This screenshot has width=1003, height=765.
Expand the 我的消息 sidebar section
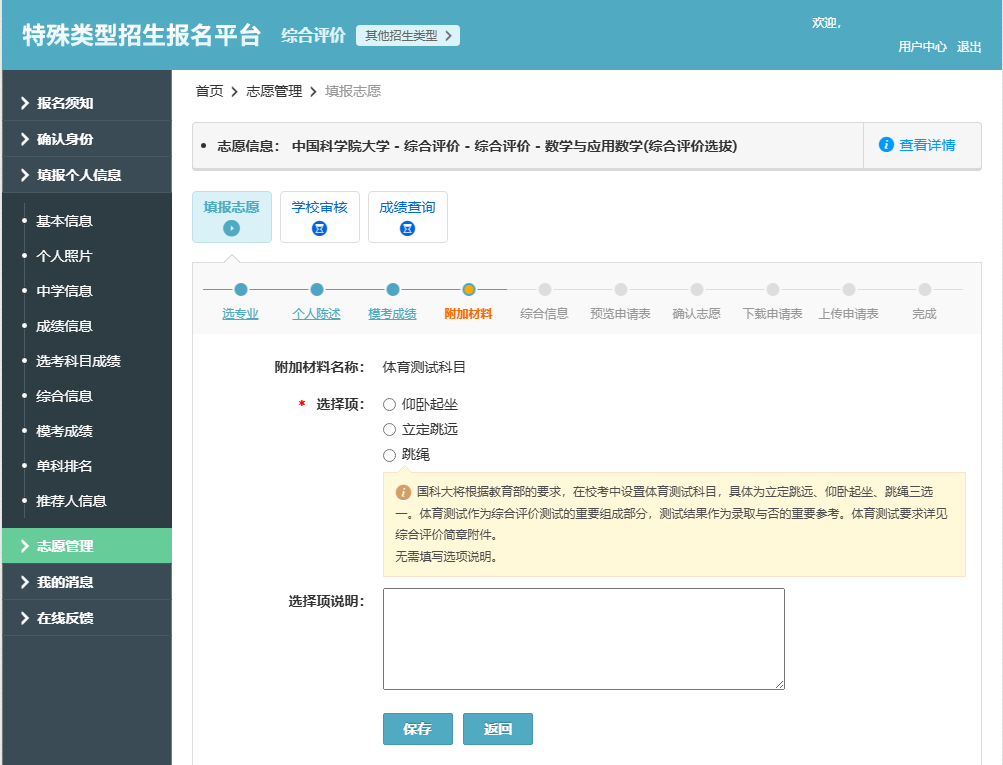pyautogui.click(x=60, y=581)
